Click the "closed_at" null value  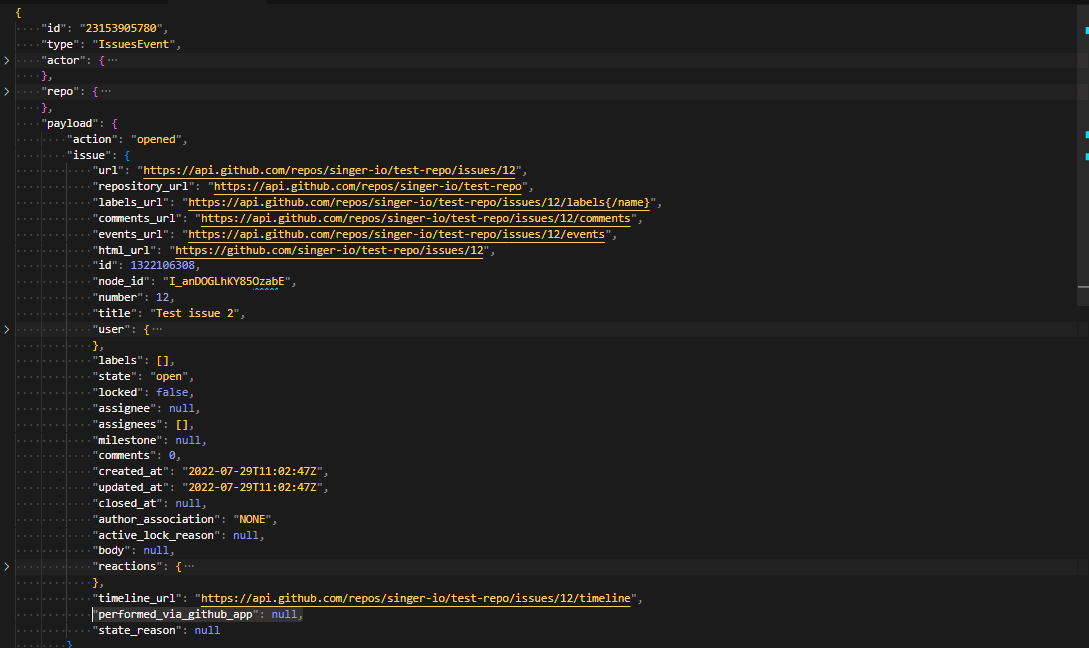pyautogui.click(x=188, y=504)
